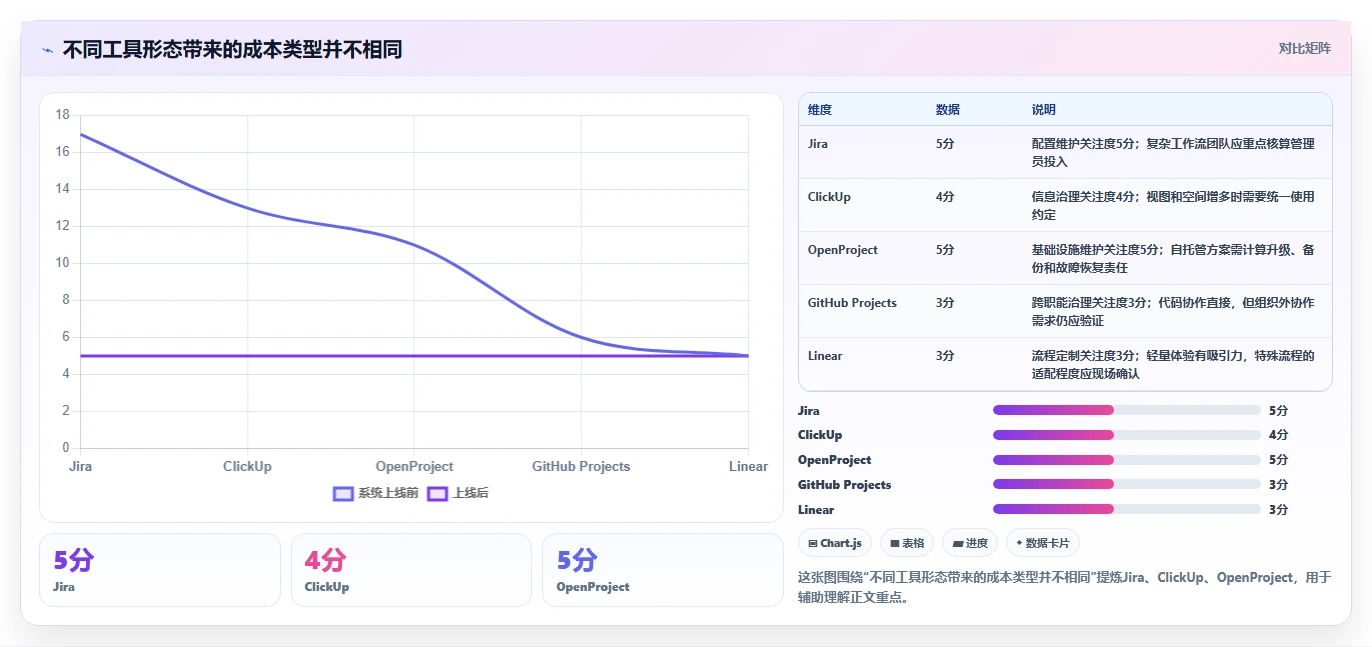Select the 进度 tag chip

970,543
